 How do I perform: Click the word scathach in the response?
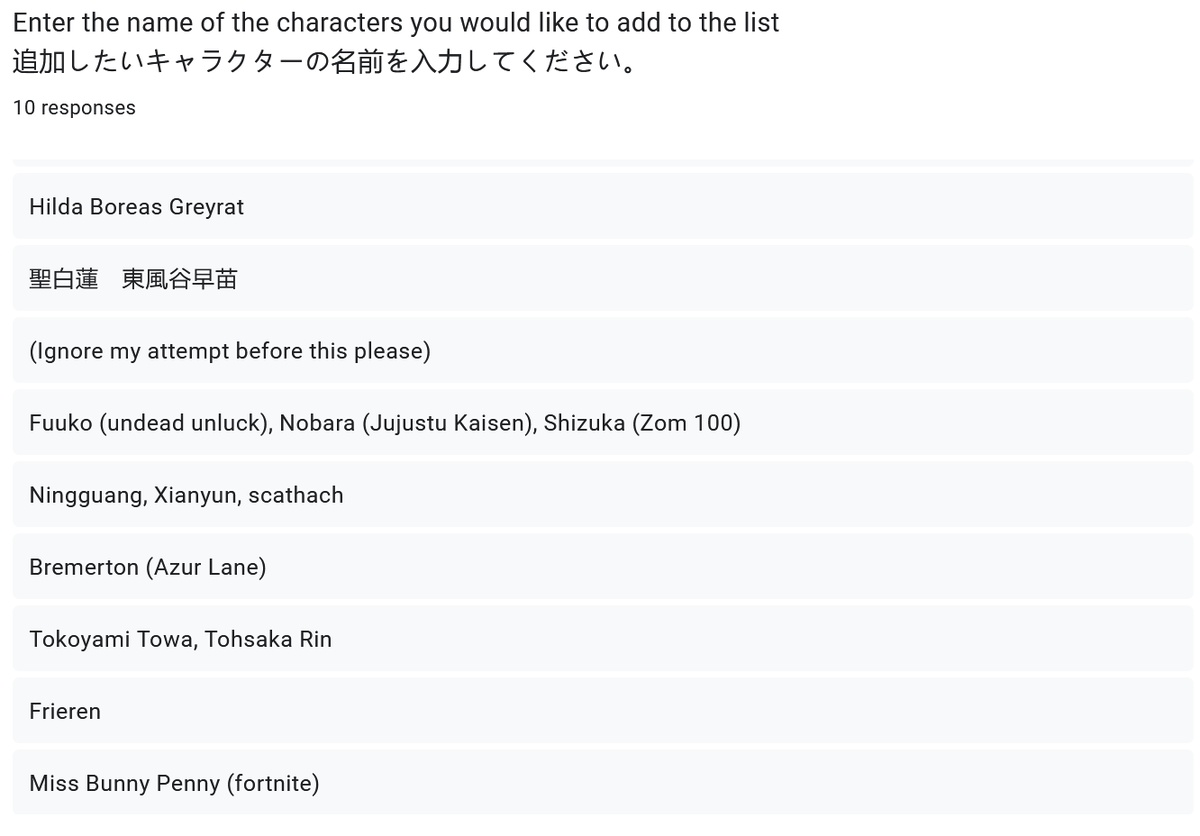[296, 495]
